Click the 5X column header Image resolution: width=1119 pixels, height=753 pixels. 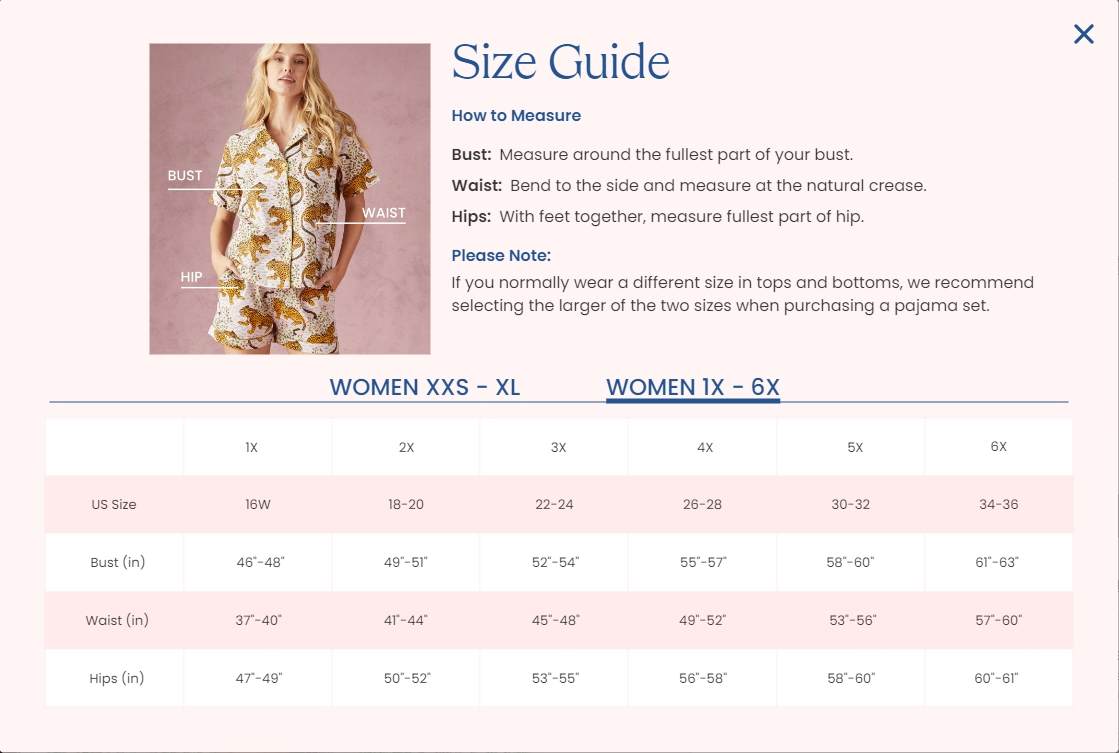click(855, 448)
